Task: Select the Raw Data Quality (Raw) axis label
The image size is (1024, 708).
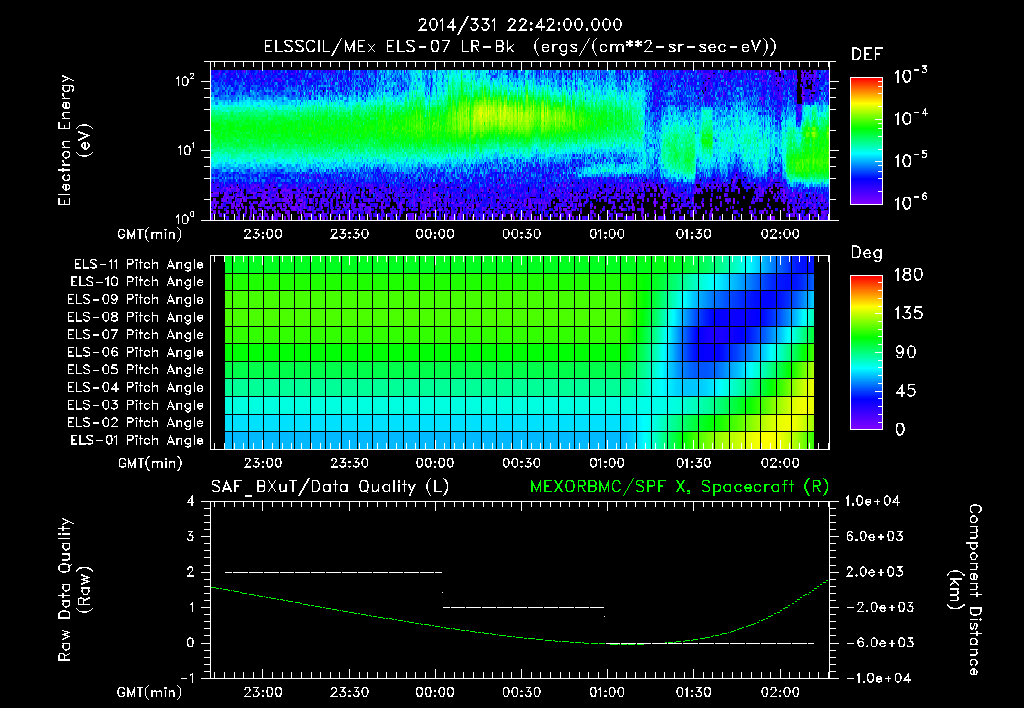Action: pos(74,590)
